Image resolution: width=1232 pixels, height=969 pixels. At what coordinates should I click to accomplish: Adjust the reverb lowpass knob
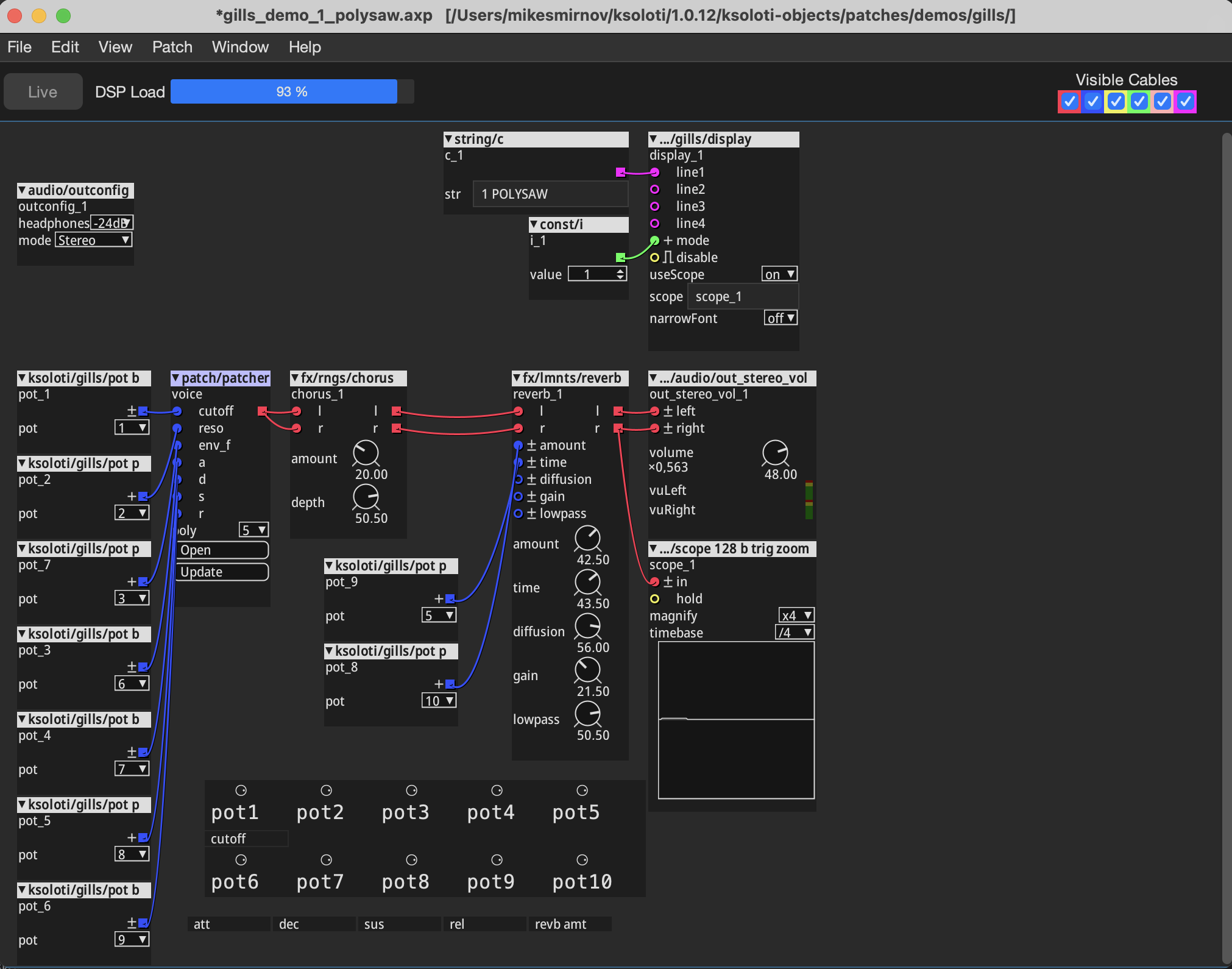(588, 714)
